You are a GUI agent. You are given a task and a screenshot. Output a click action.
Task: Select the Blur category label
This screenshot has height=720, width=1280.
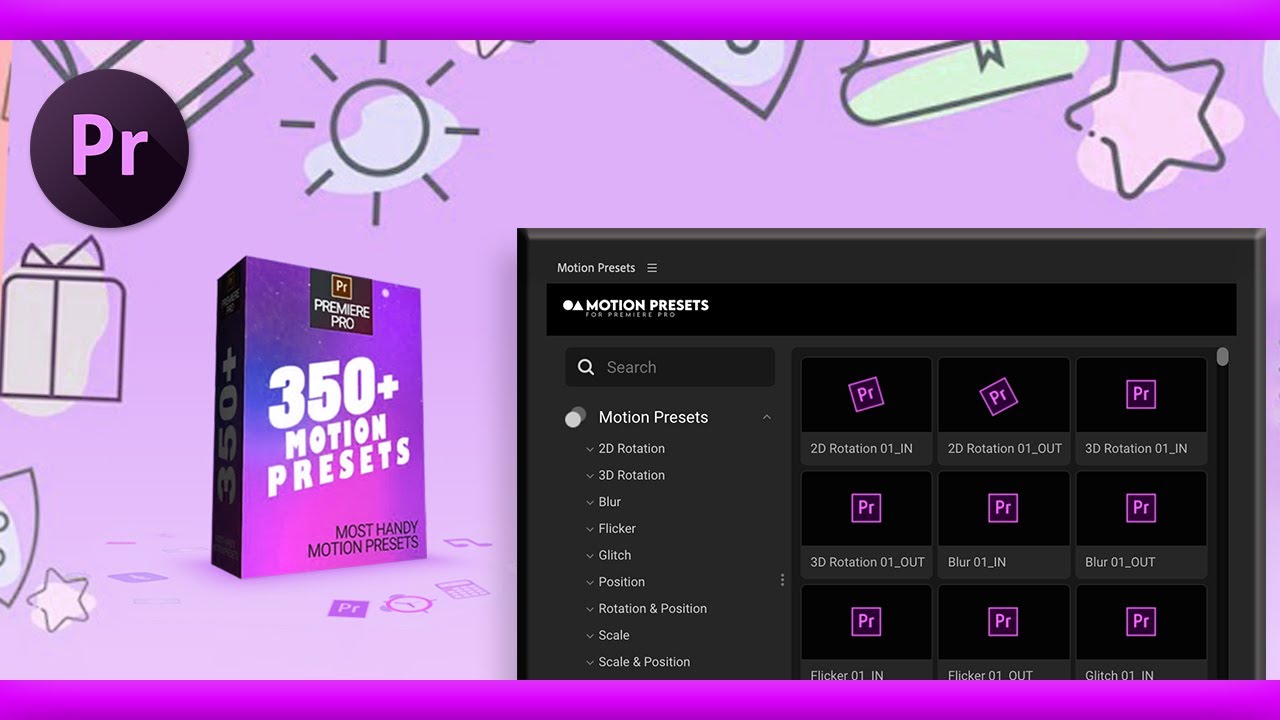610,502
